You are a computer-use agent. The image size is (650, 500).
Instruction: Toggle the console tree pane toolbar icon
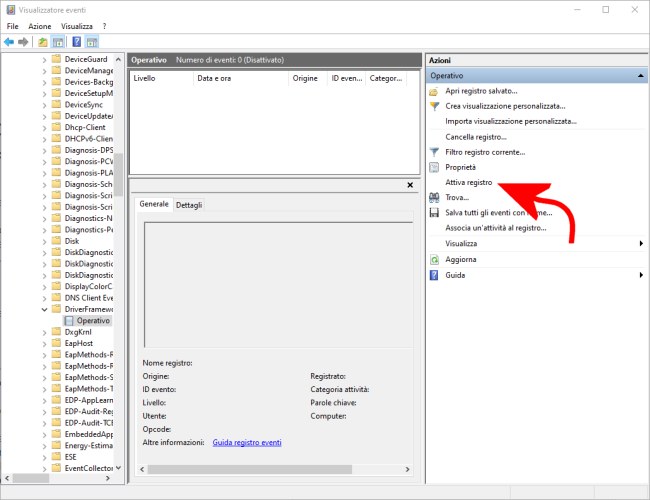[x=58, y=42]
